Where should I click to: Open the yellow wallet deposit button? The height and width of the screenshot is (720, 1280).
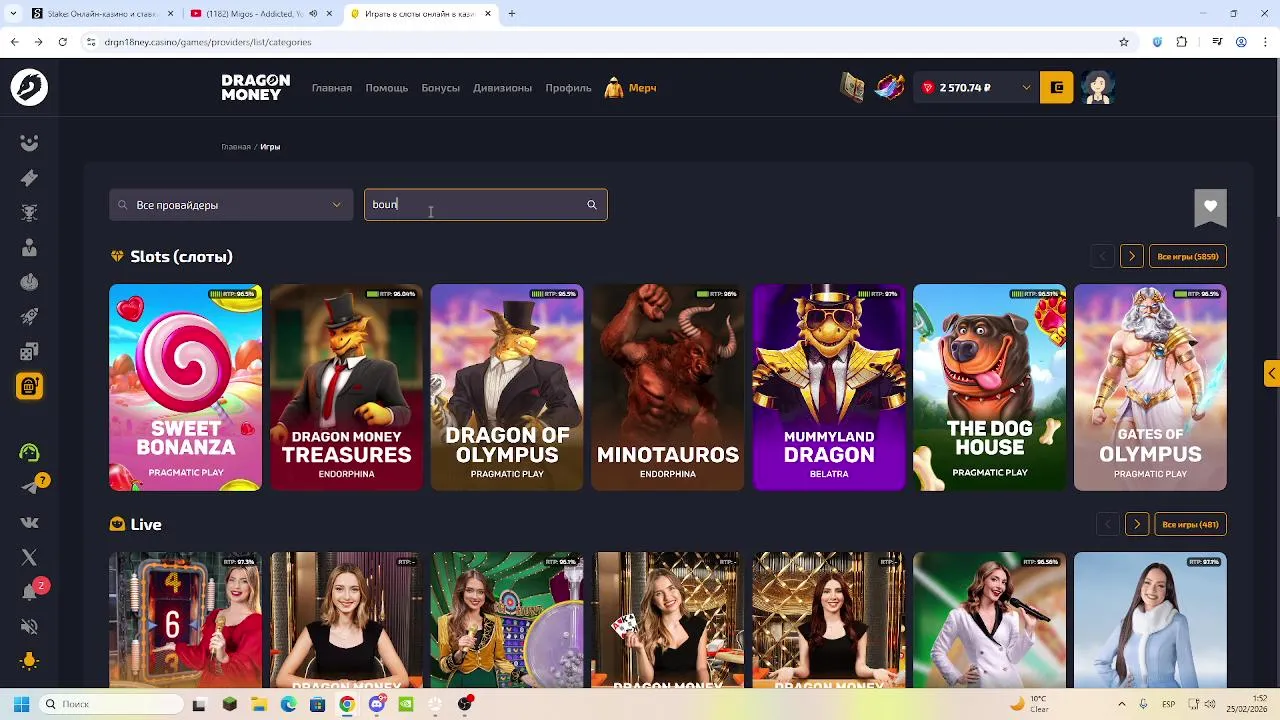coord(1057,88)
